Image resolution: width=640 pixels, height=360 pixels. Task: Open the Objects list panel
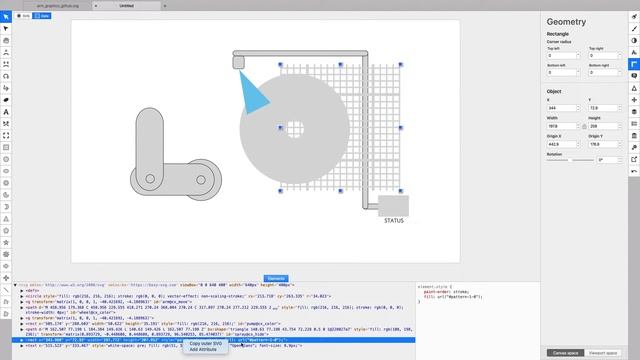634,123
